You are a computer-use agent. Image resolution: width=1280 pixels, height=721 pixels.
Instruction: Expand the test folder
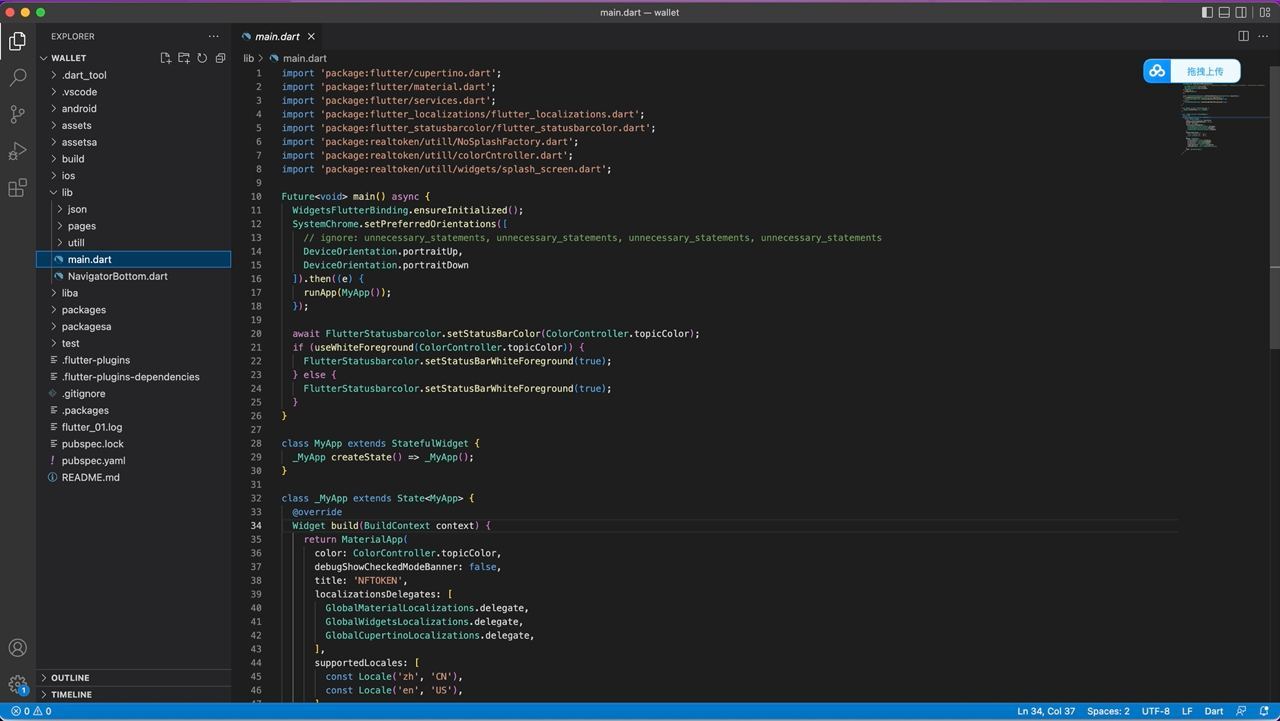point(134,343)
